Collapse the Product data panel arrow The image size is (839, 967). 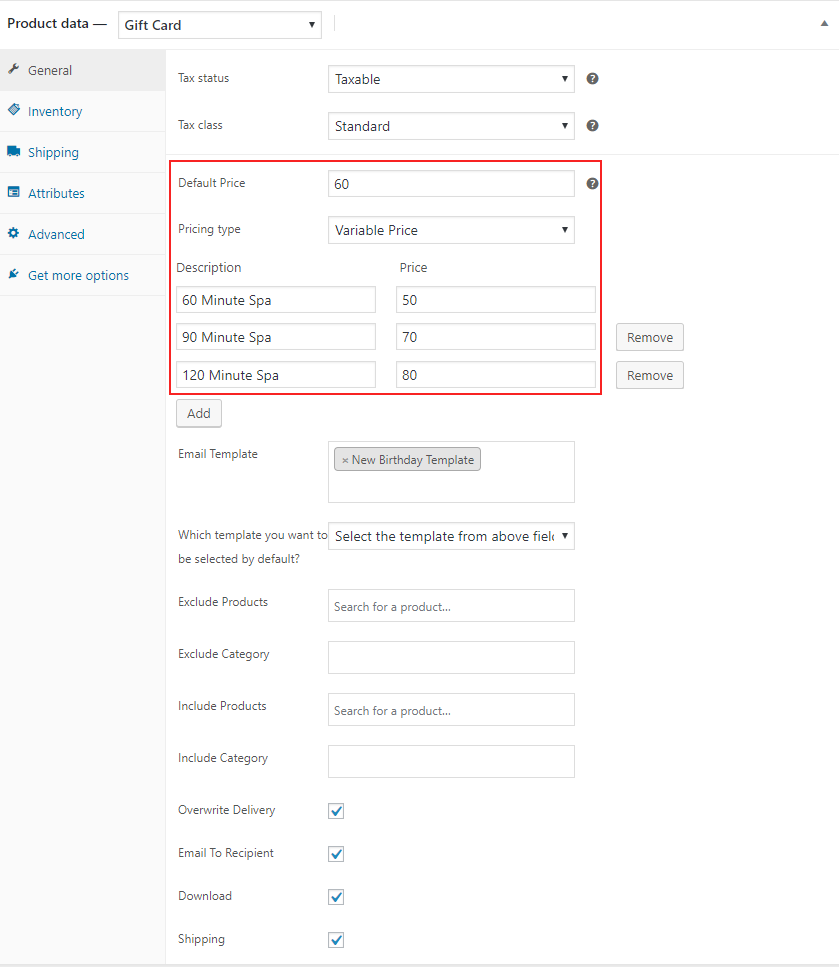[x=823, y=24]
